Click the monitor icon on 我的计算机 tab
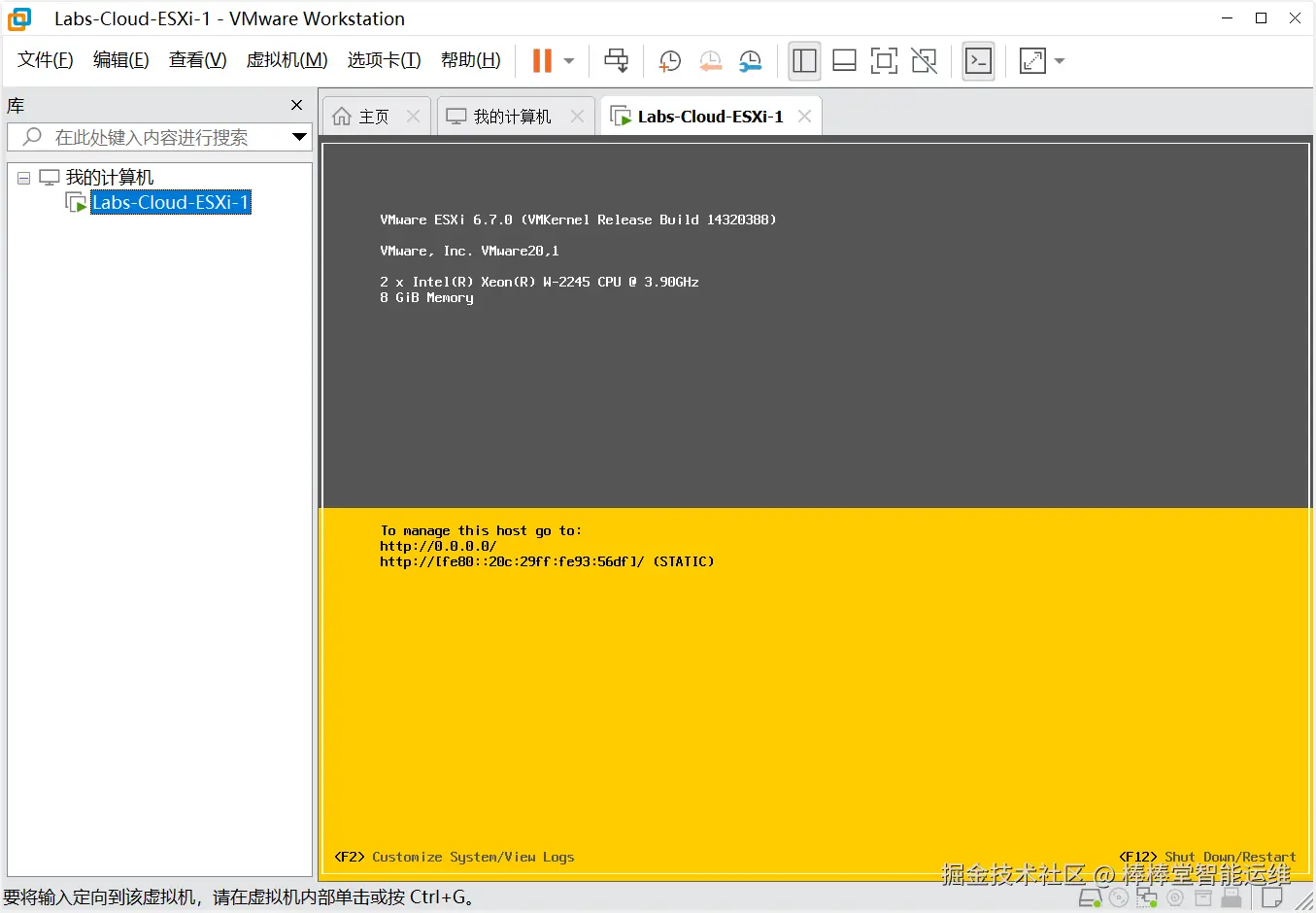The image size is (1316, 913). (456, 117)
